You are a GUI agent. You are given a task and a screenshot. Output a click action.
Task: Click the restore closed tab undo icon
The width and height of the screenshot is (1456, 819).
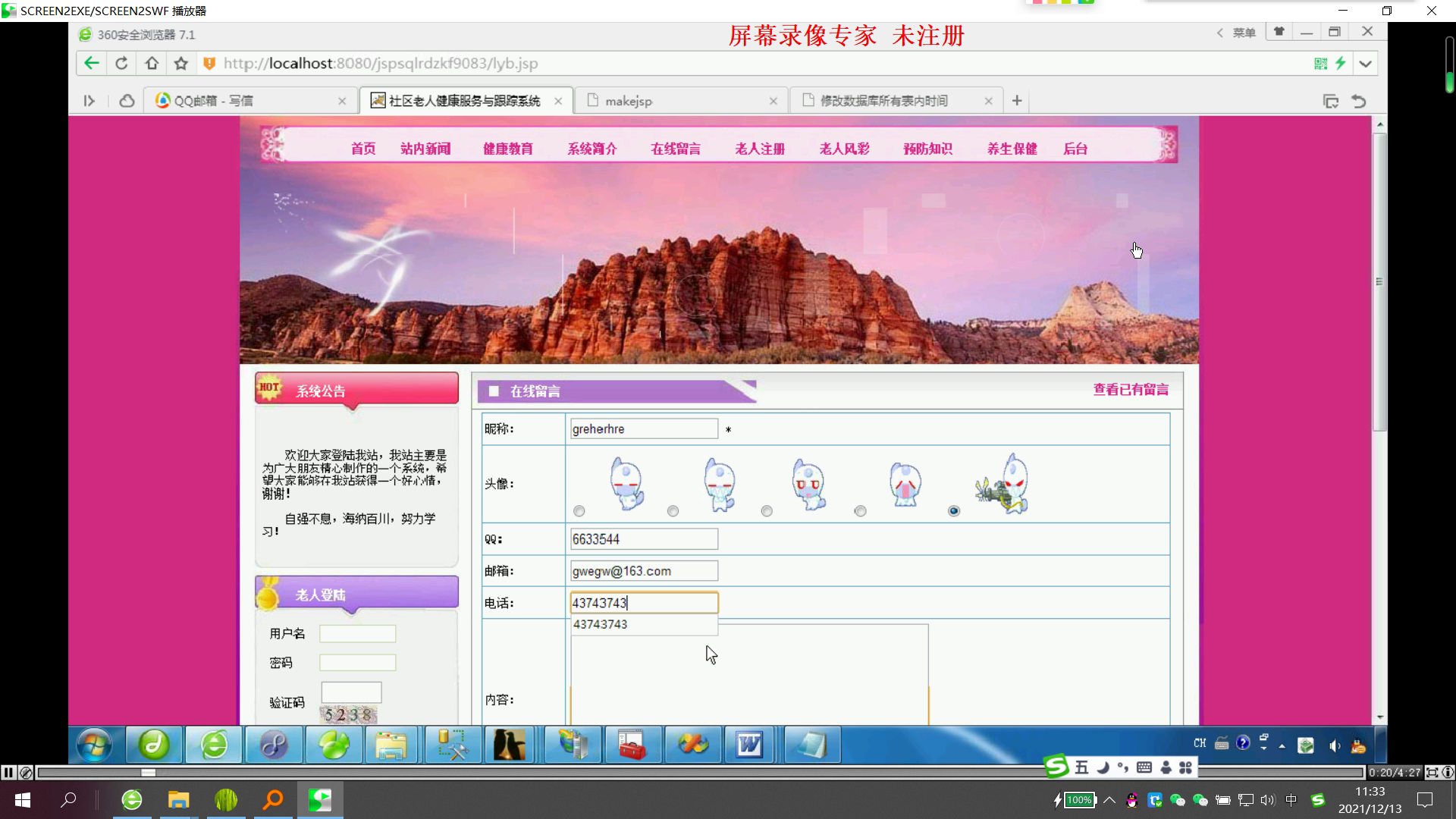1359,101
